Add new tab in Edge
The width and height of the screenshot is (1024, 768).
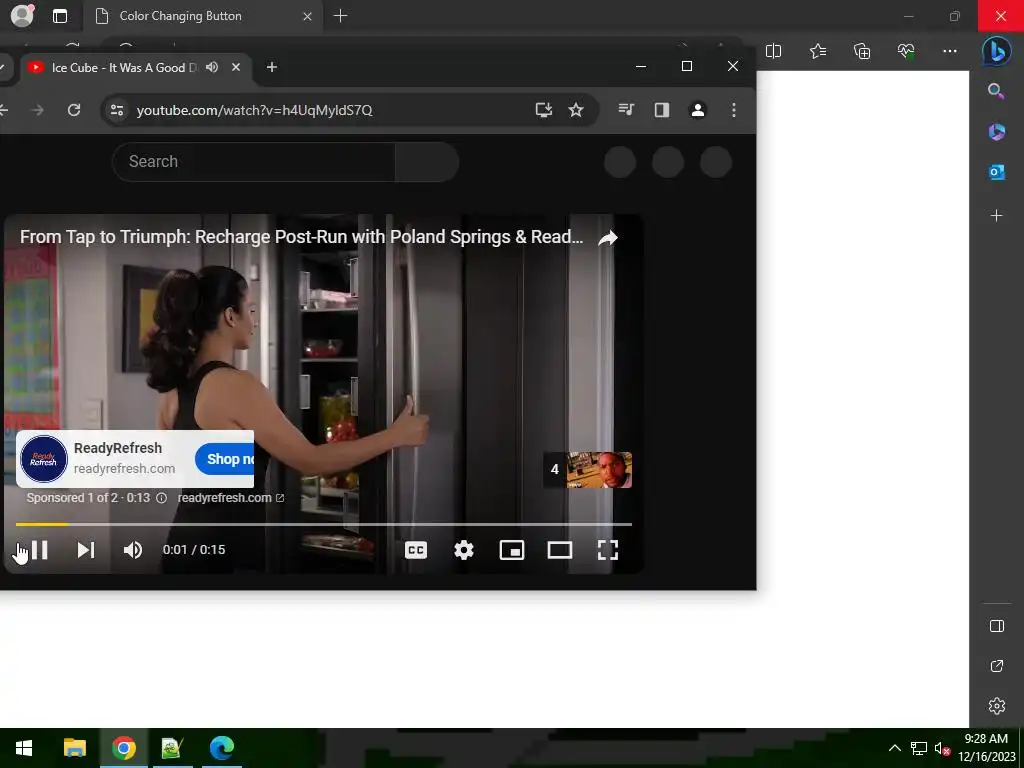tap(340, 16)
